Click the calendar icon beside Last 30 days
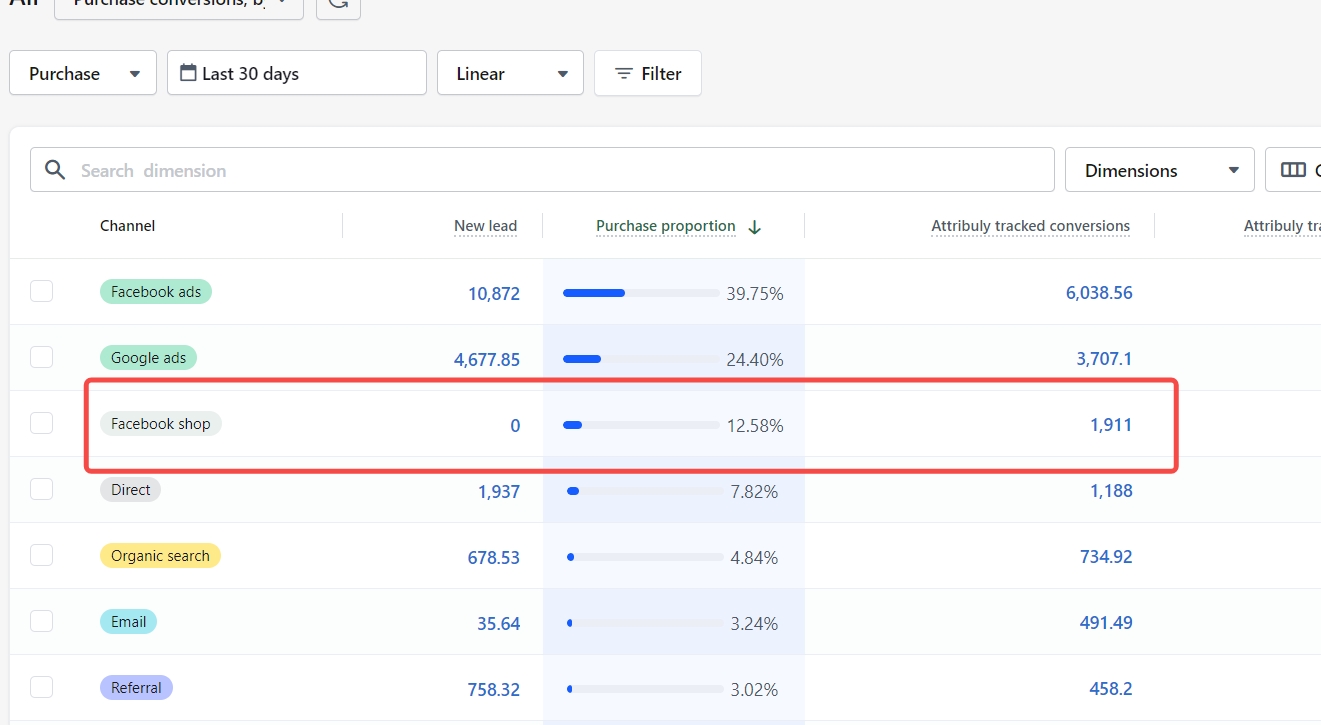 (188, 73)
